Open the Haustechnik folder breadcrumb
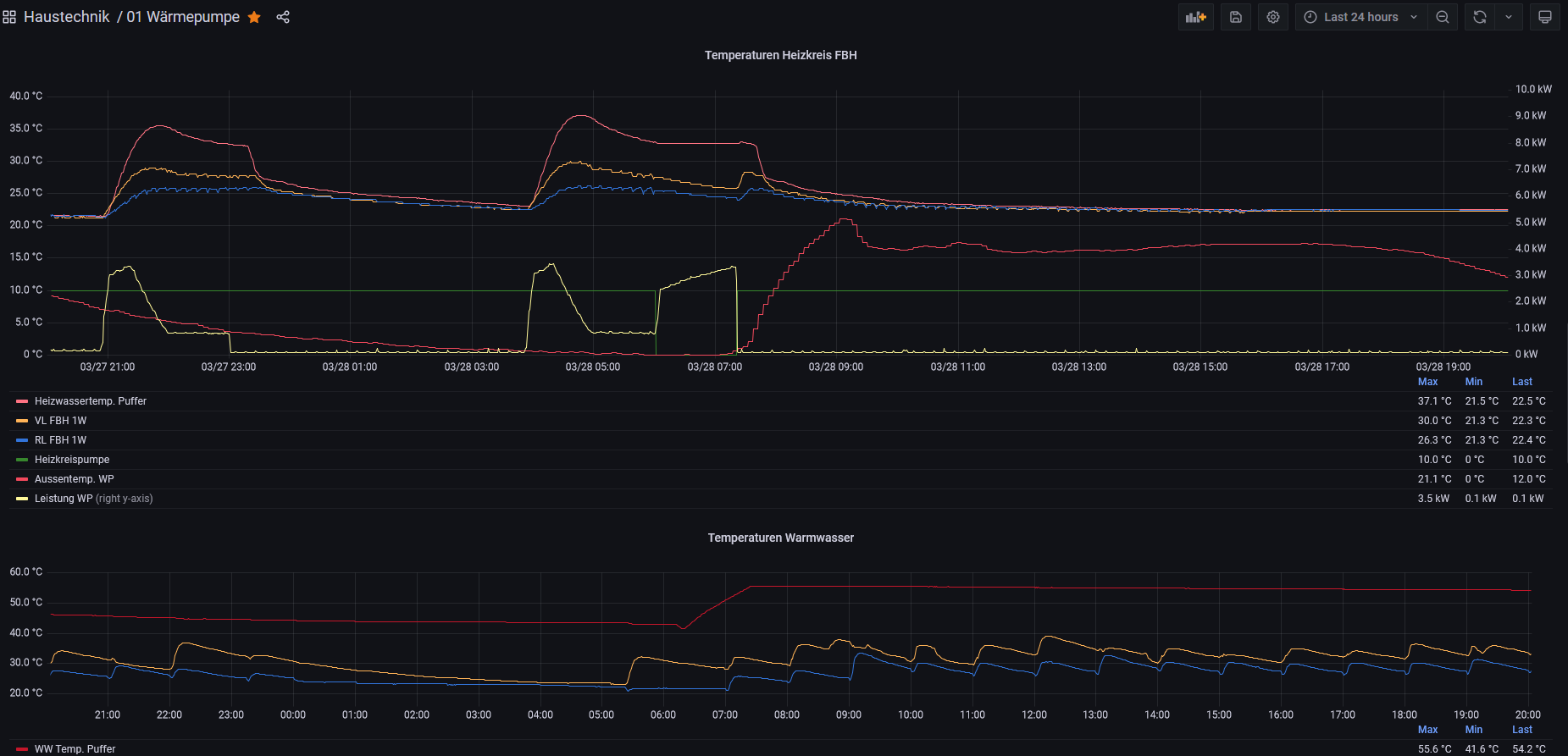This screenshot has width=1568, height=756. (x=67, y=17)
